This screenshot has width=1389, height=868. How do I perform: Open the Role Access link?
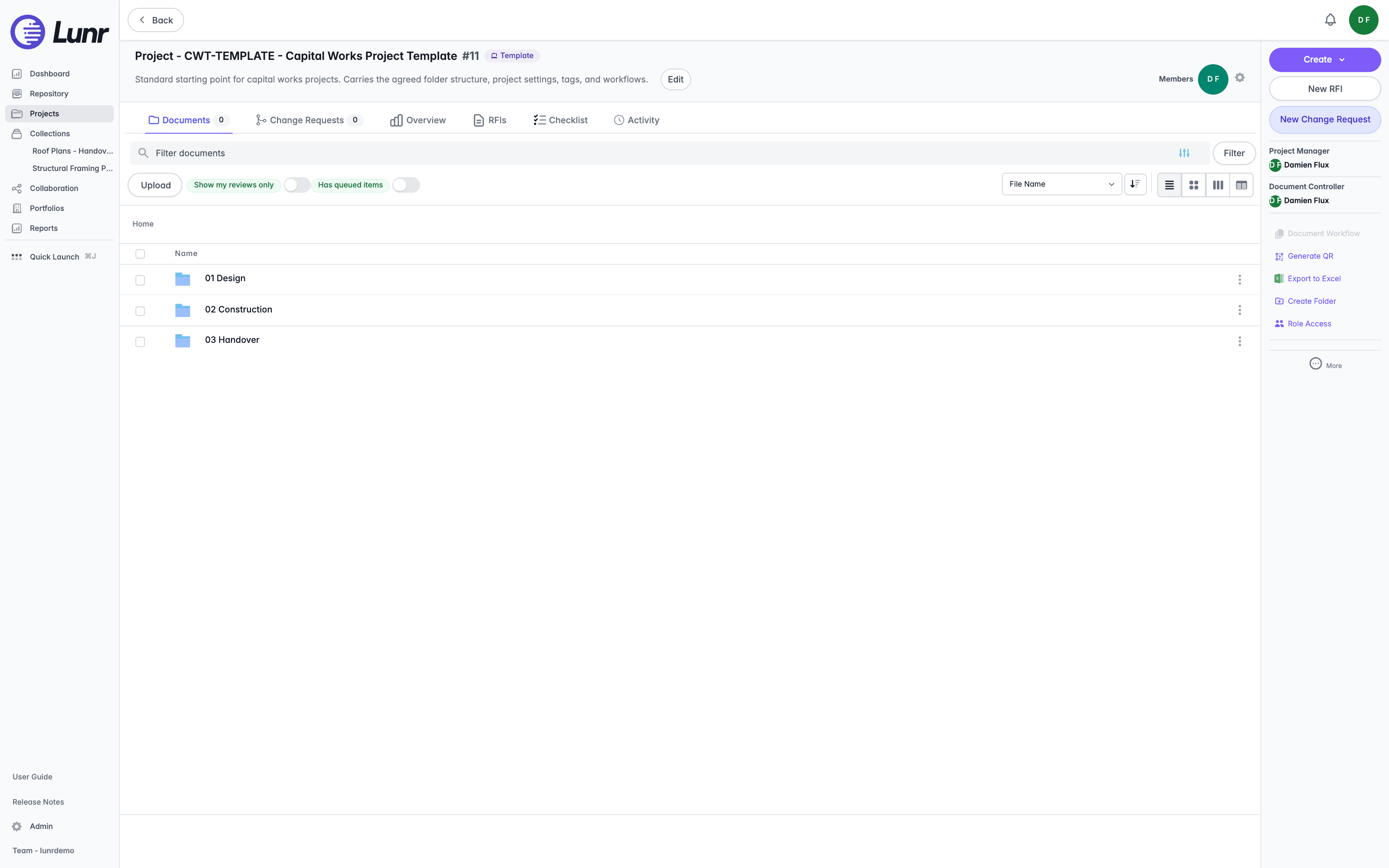(1303, 324)
